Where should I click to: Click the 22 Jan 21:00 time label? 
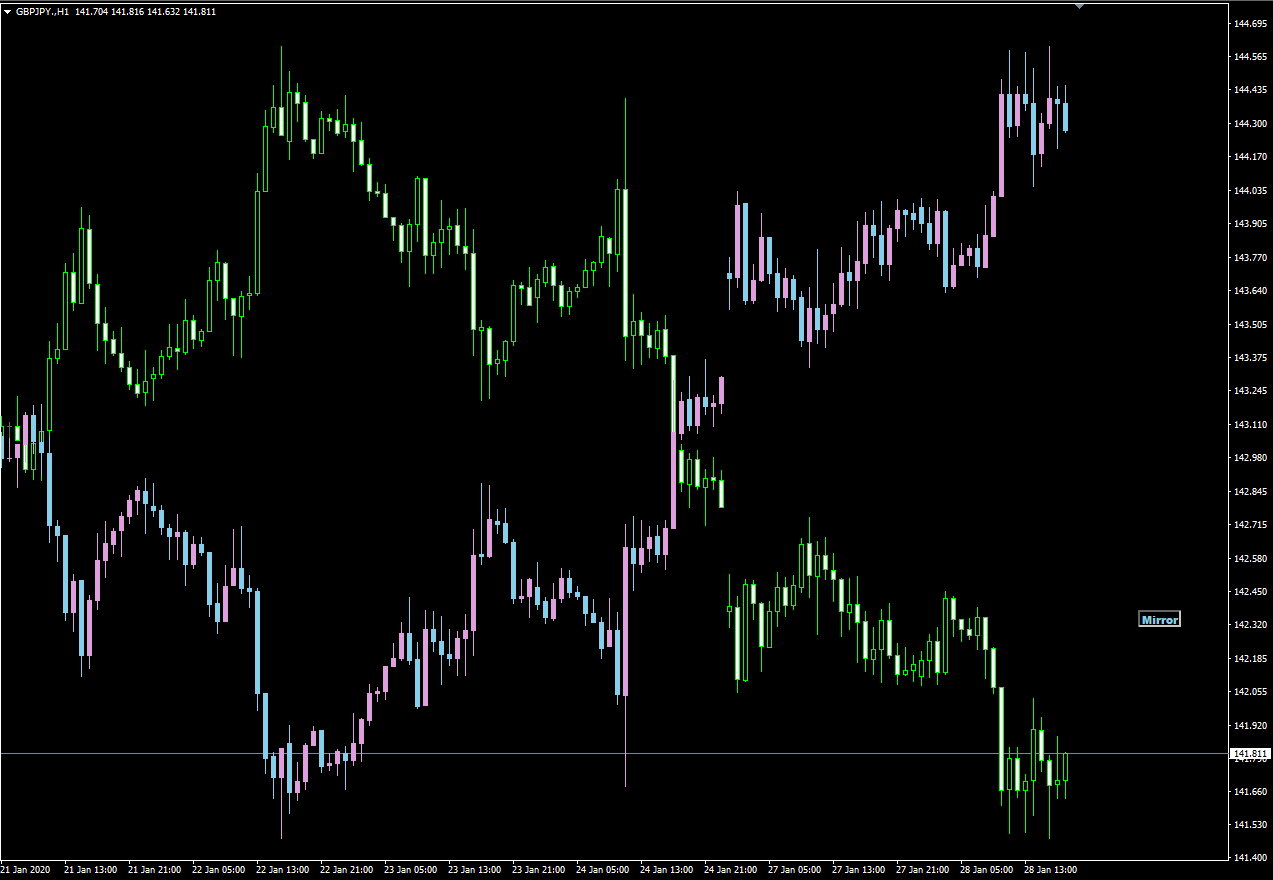pyautogui.click(x=346, y=870)
